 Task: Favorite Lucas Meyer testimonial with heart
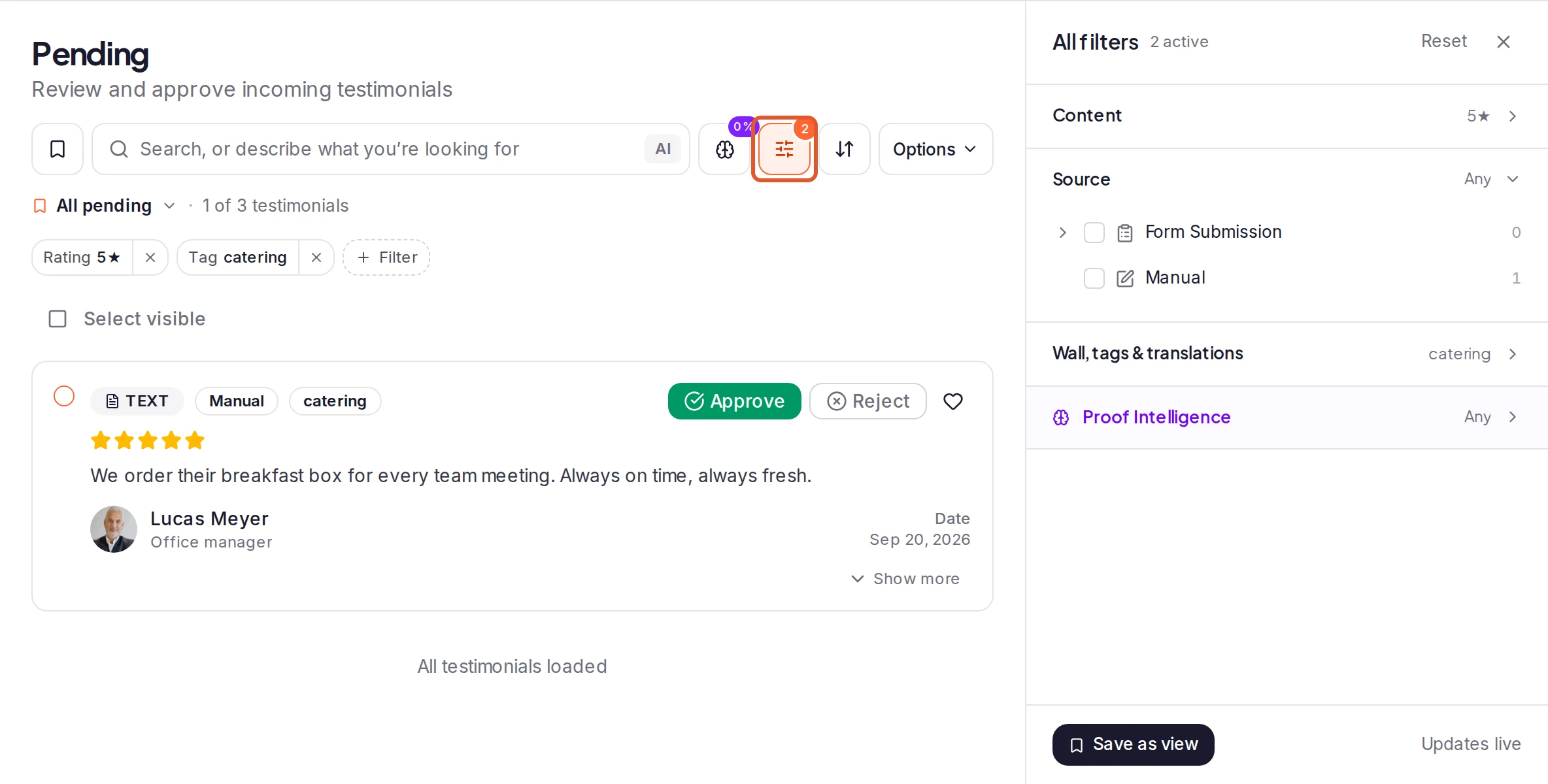pos(953,401)
